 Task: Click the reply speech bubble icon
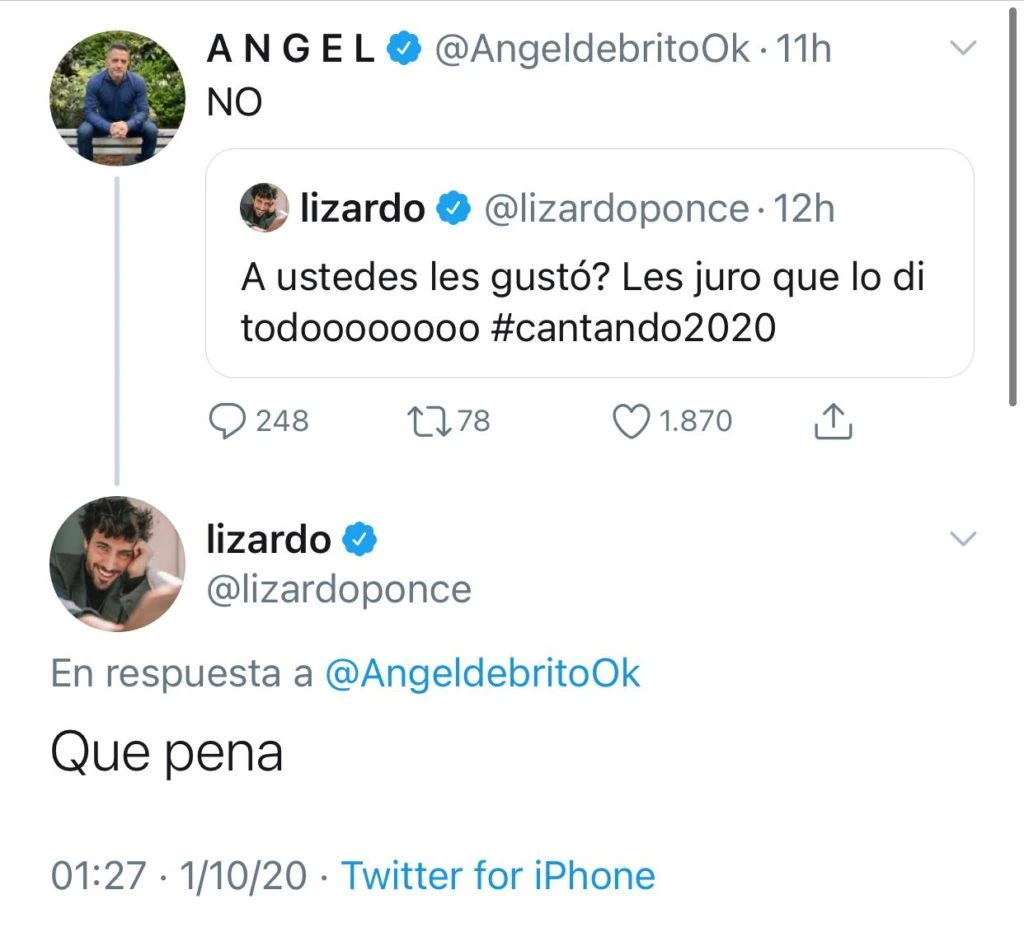click(227, 421)
